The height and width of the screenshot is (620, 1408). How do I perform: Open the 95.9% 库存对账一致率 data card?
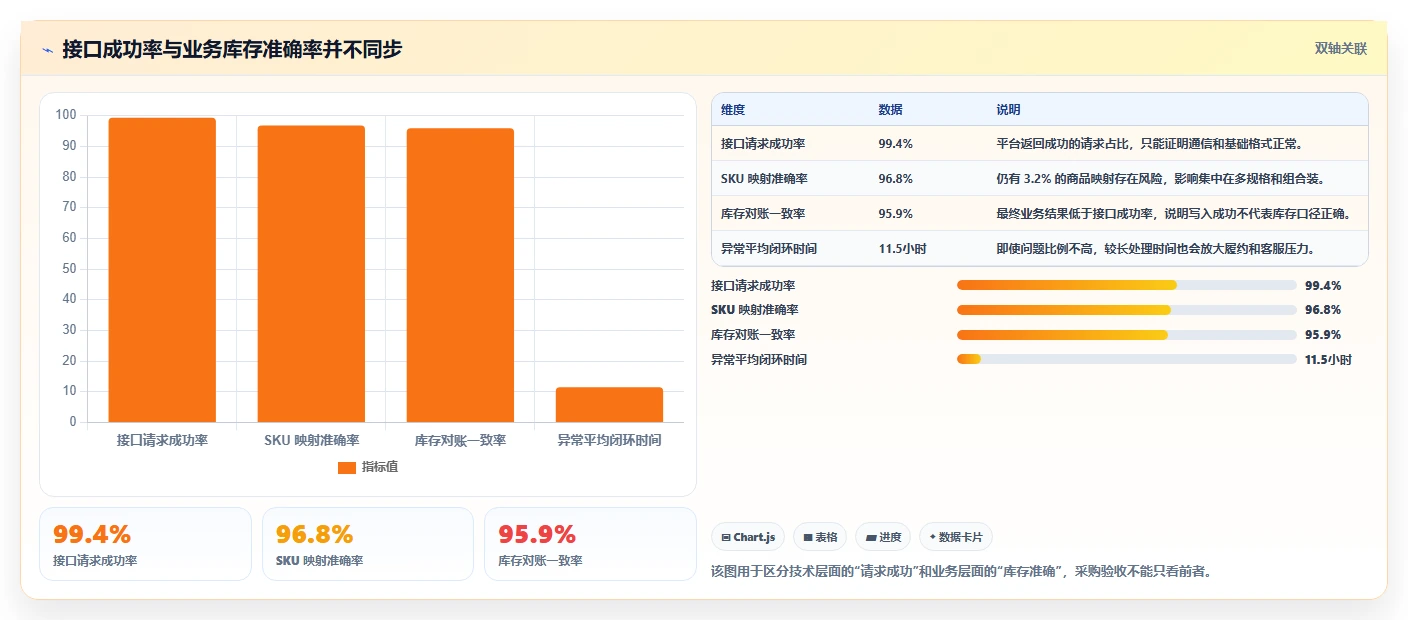(x=590, y=544)
